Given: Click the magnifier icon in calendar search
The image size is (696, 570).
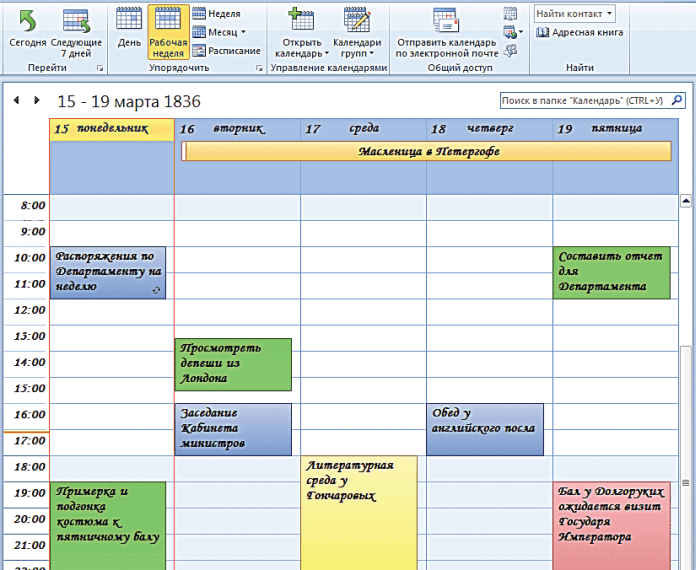Looking at the screenshot, I should point(677,101).
